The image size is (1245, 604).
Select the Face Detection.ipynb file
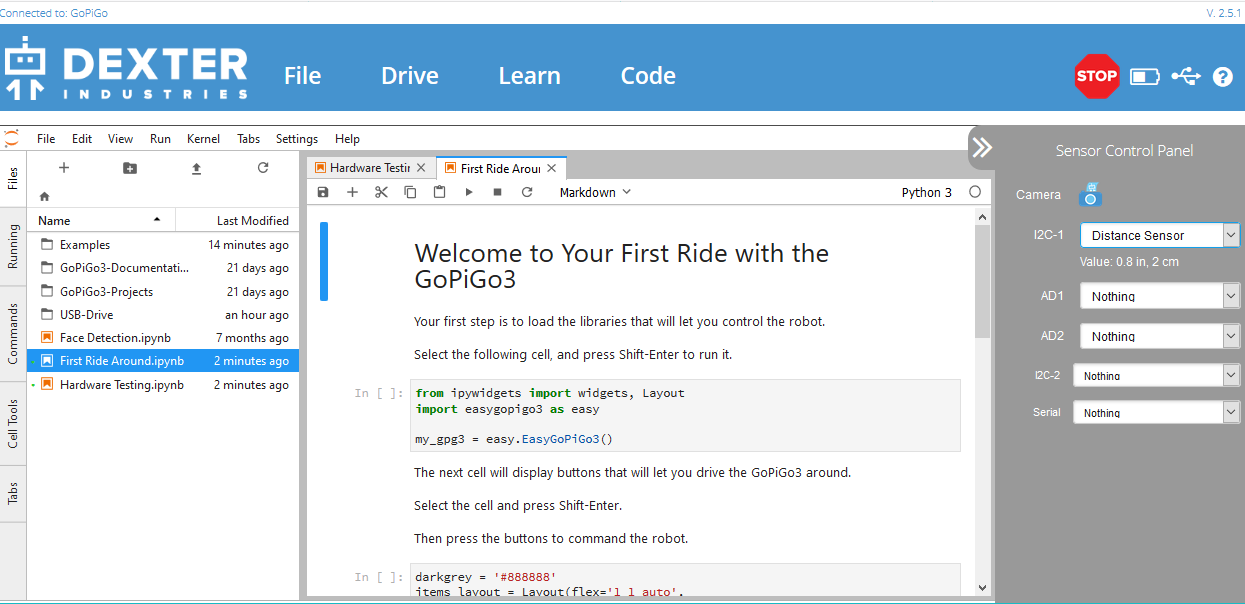[163, 338]
